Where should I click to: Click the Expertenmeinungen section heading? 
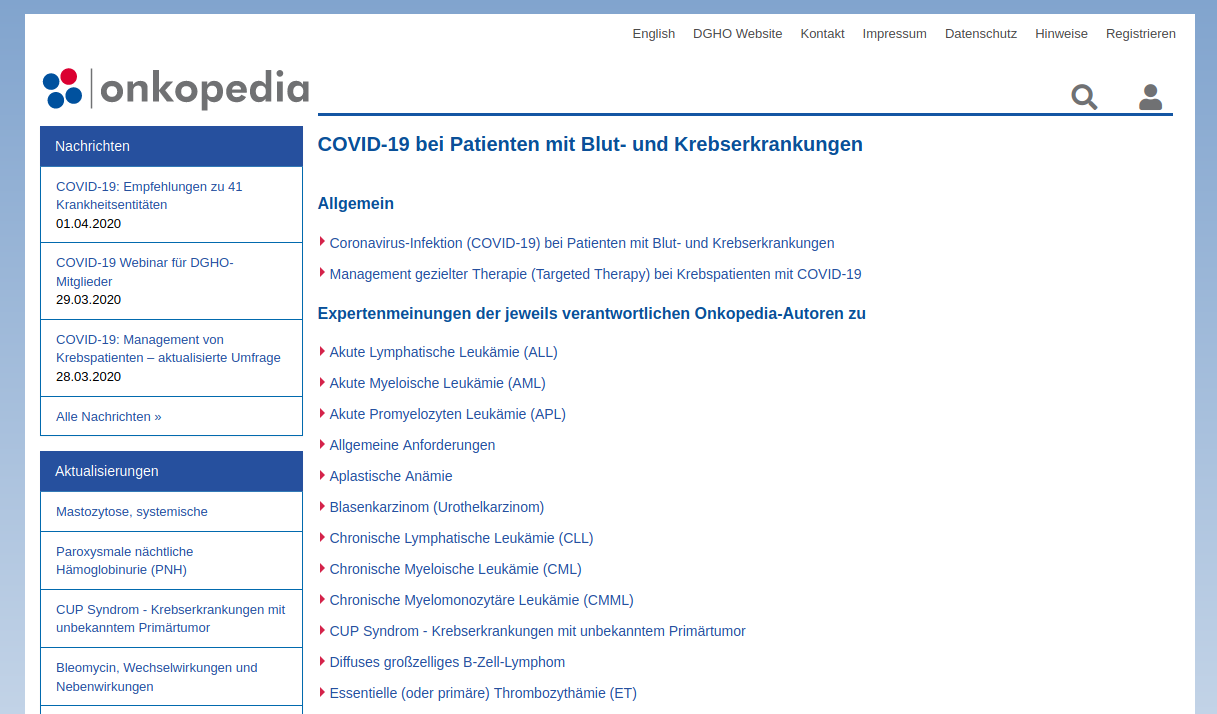592,314
